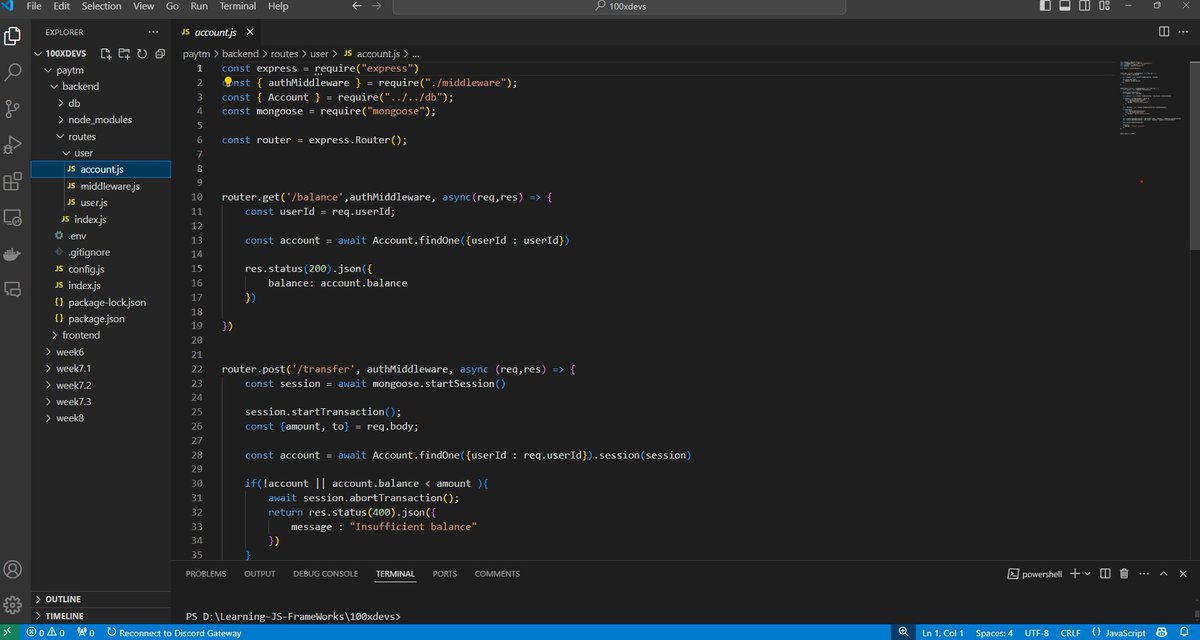
Task: Open Source Control view
Action: (13, 109)
